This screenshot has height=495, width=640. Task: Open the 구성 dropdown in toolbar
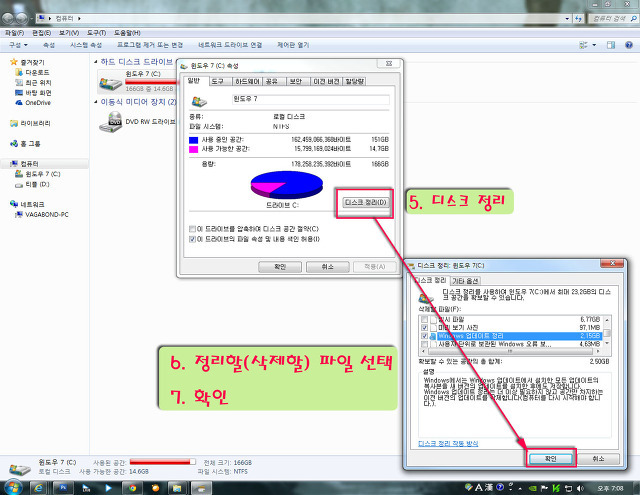point(18,45)
